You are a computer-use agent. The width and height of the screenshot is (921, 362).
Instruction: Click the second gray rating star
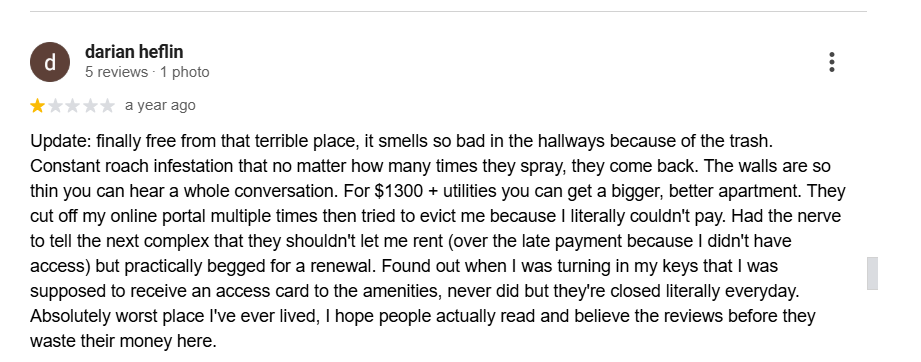[55, 106]
